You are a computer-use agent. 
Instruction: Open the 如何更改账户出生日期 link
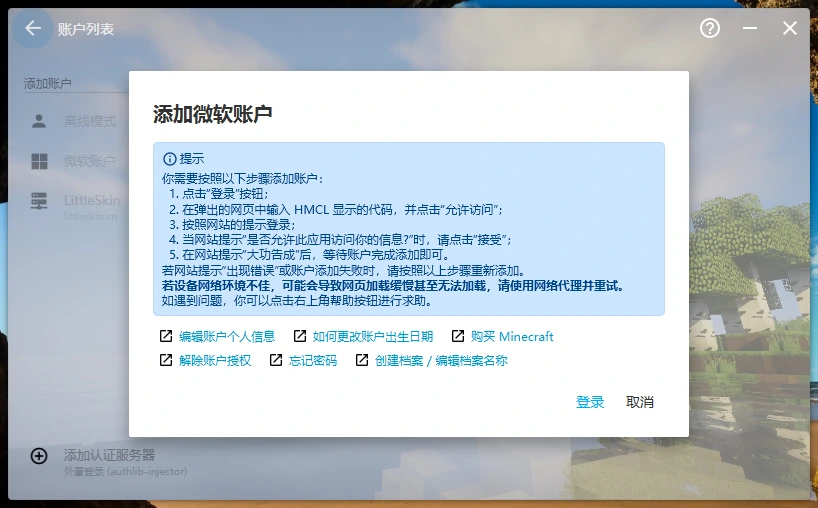tap(373, 336)
